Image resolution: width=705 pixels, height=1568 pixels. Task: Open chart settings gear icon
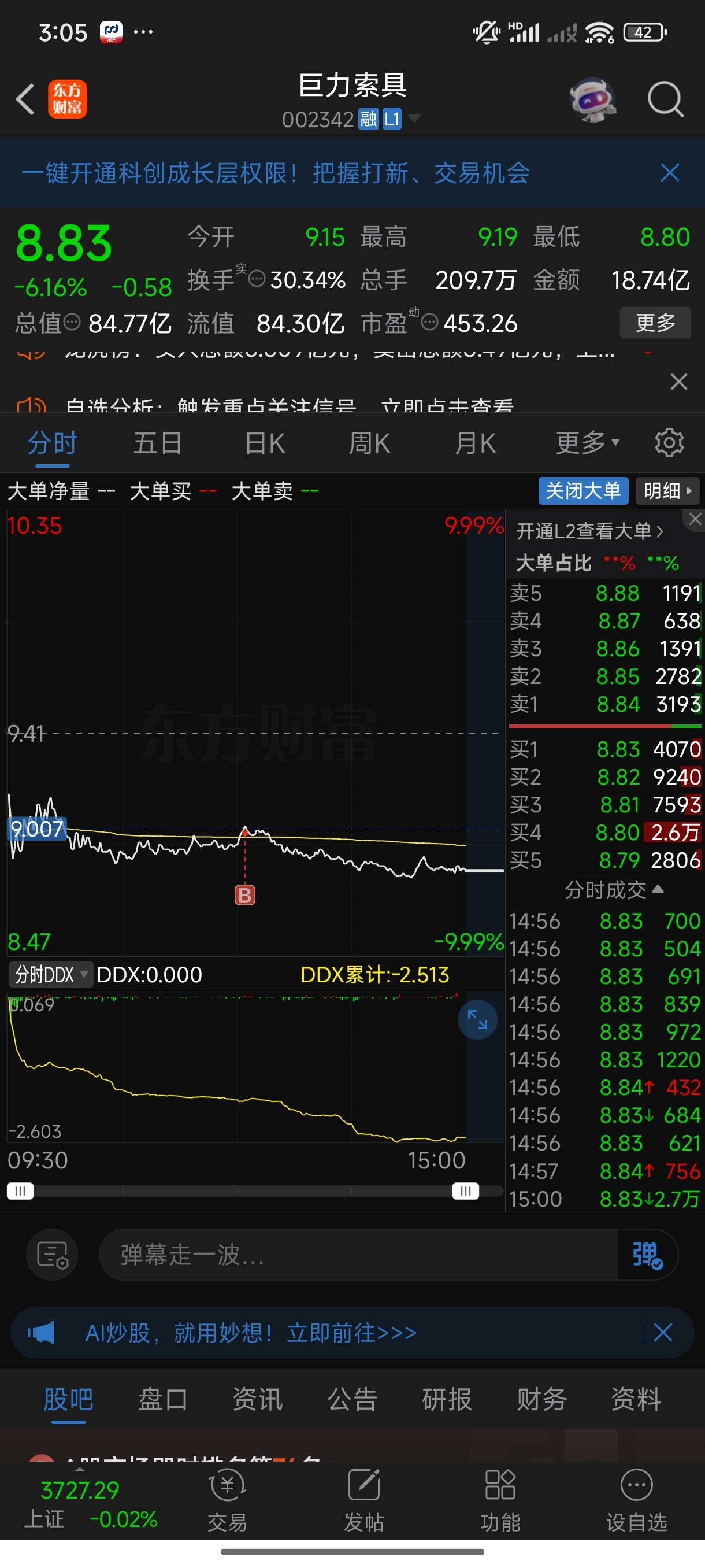click(669, 442)
